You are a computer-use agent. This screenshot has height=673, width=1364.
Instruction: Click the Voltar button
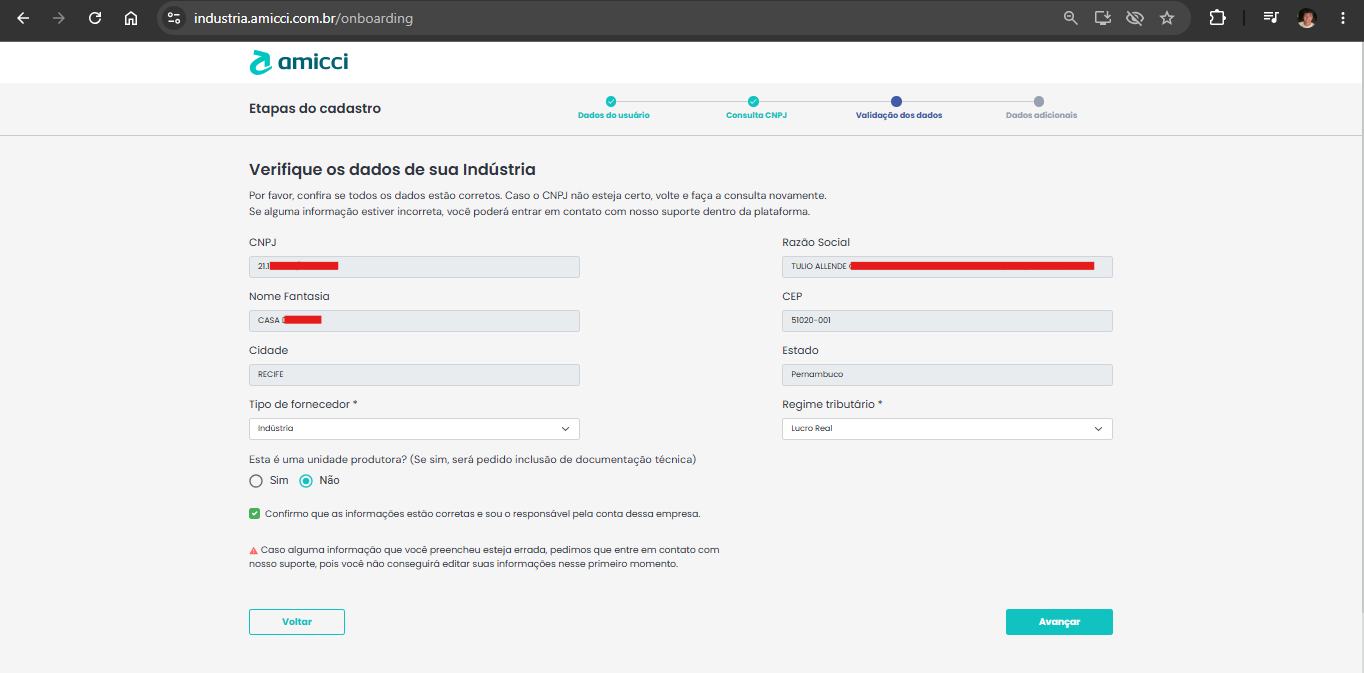[x=297, y=622]
